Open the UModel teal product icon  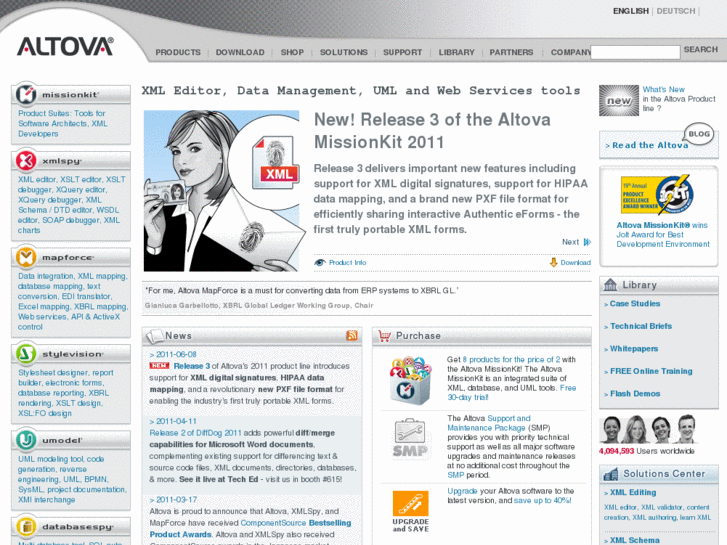[x=26, y=440]
